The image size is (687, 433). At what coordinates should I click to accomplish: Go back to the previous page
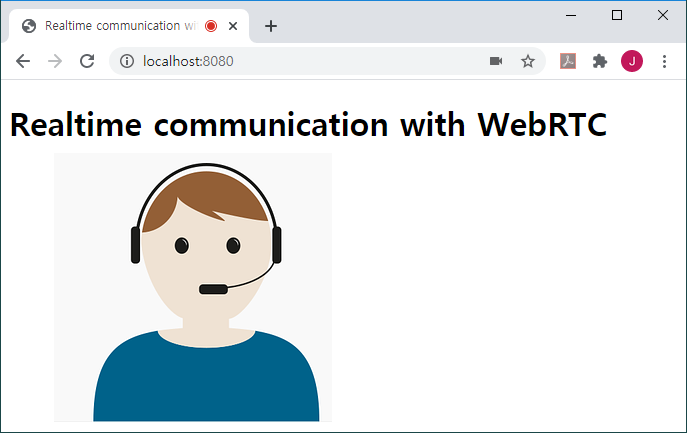(x=23, y=61)
